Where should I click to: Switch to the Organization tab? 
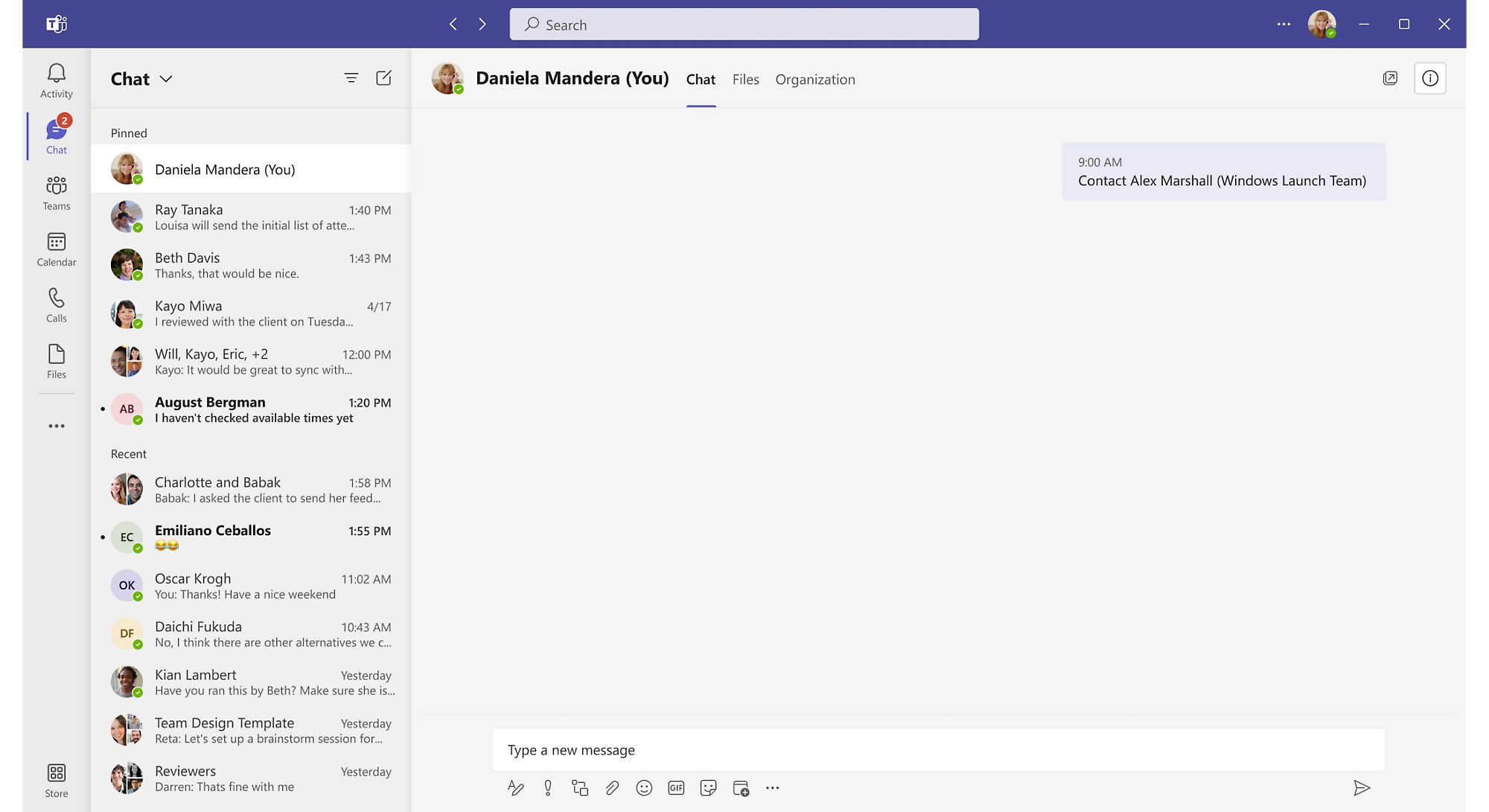point(815,78)
